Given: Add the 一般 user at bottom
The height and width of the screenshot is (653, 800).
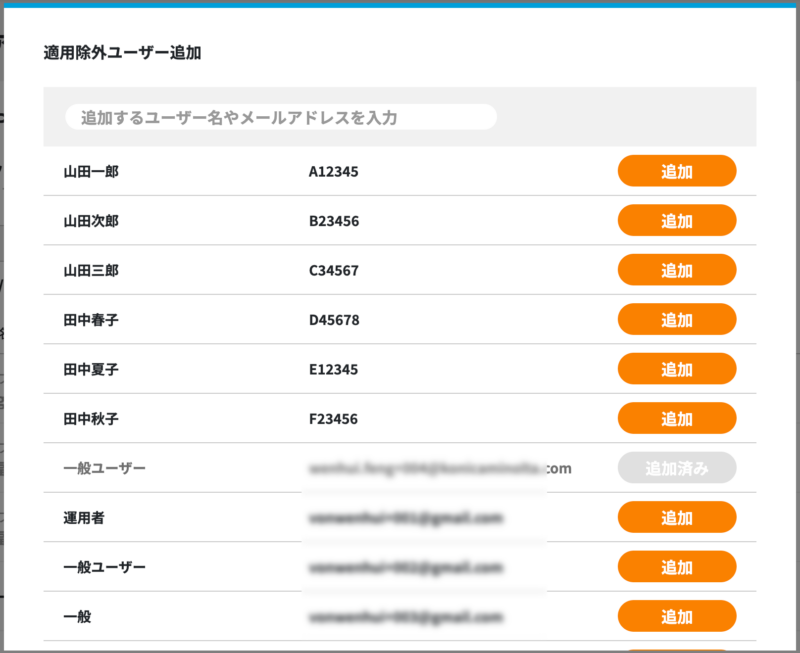Looking at the screenshot, I should pos(678,616).
